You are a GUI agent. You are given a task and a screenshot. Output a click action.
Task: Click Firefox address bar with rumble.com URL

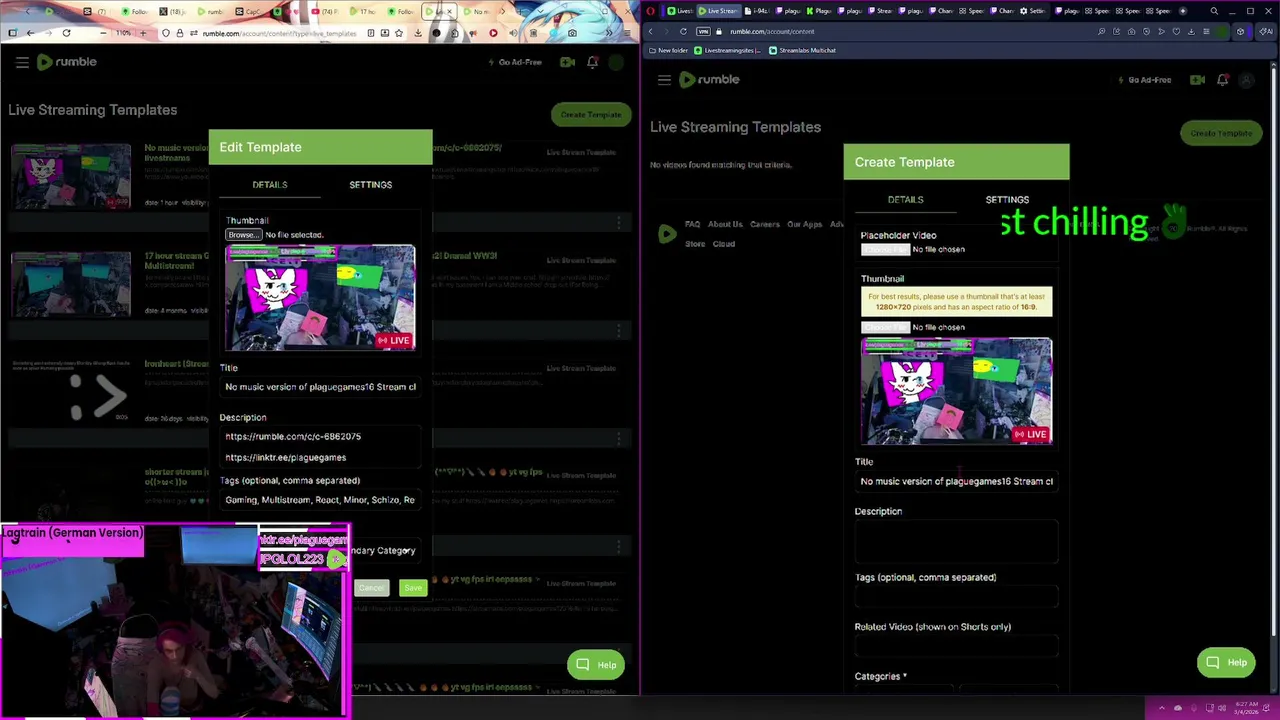[280, 33]
